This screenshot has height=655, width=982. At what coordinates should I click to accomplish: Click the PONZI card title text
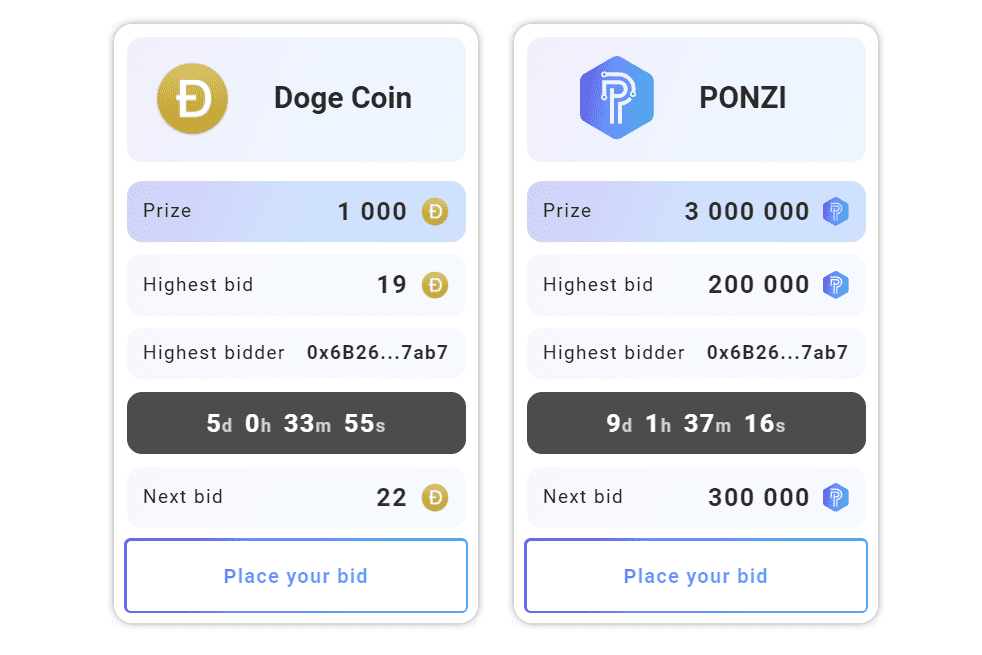[x=742, y=97]
